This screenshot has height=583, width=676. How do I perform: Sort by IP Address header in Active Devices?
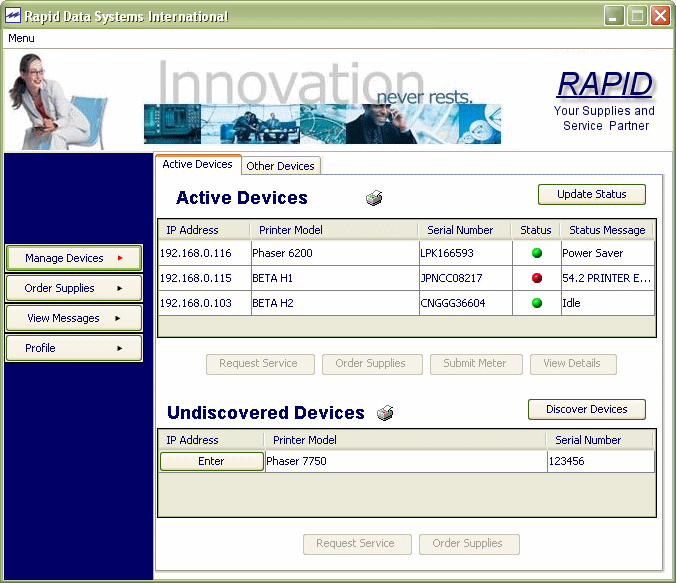(204, 230)
